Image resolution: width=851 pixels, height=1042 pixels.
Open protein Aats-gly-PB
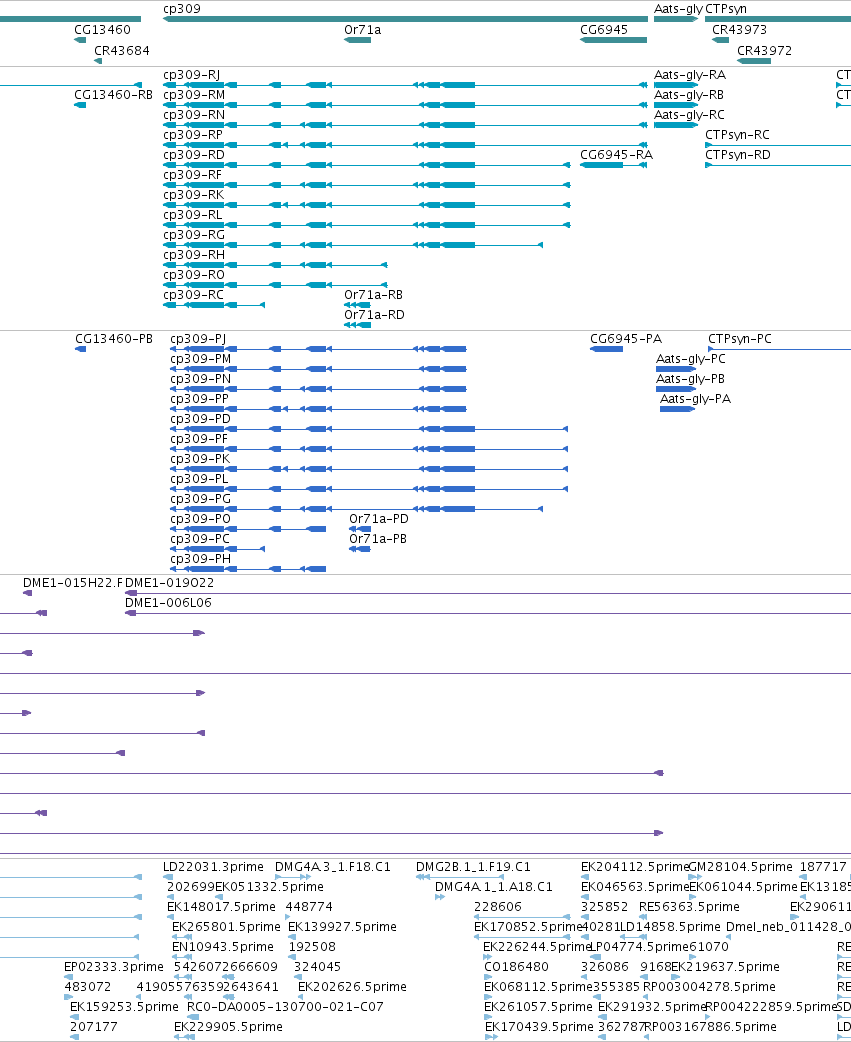click(690, 378)
